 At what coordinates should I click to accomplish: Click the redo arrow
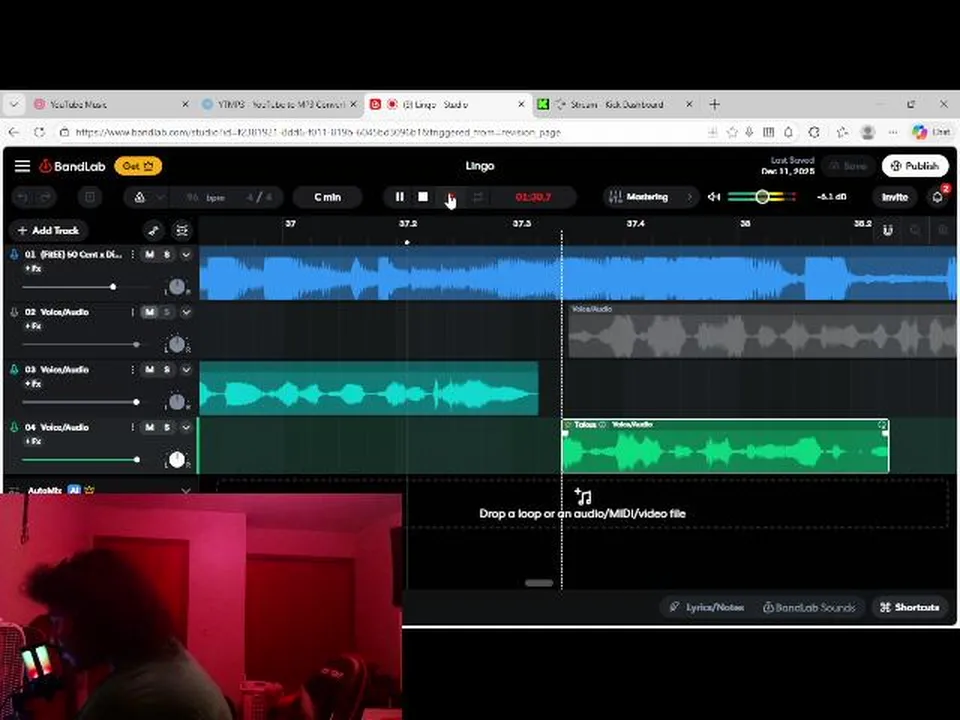click(x=45, y=197)
